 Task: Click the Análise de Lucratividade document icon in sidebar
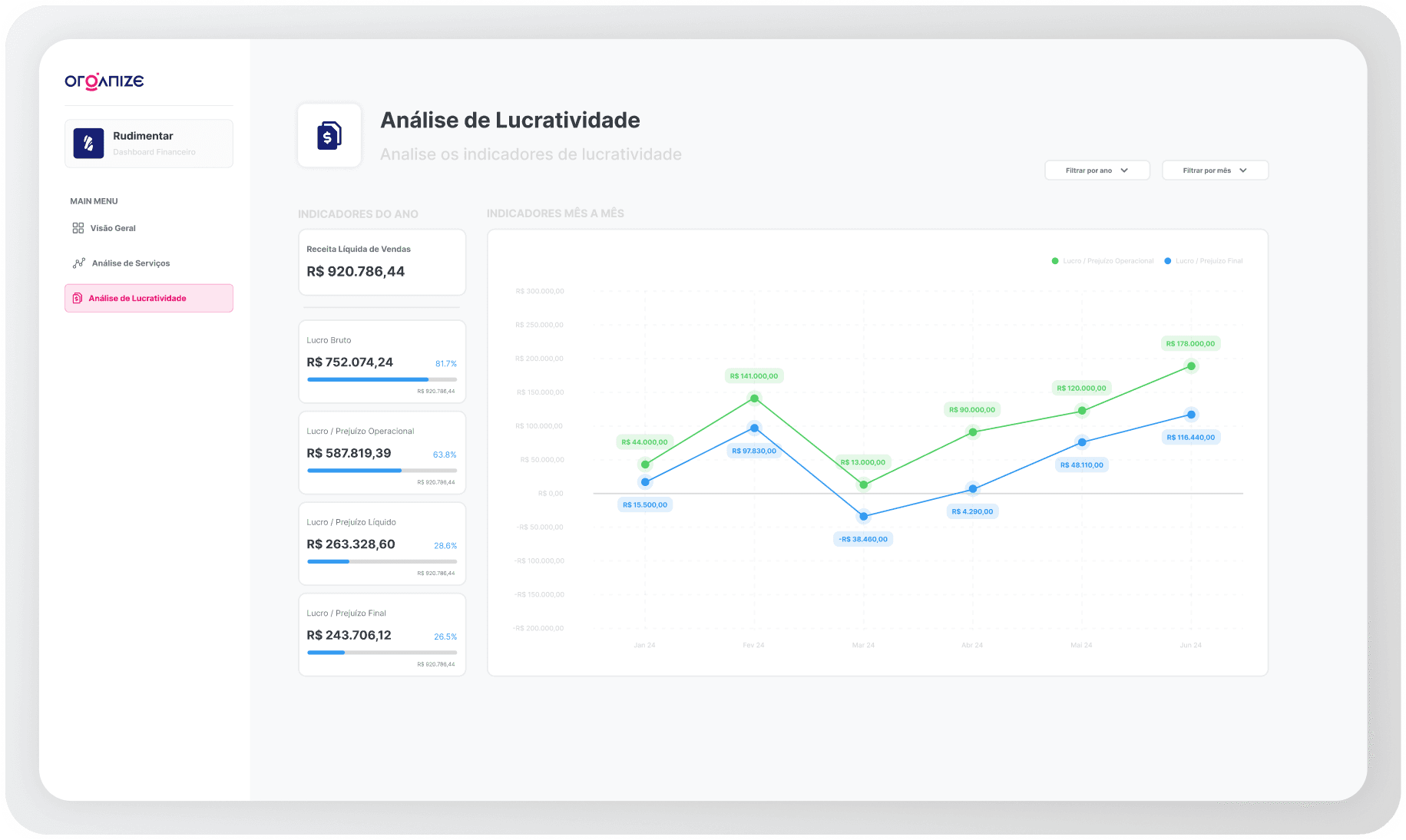click(78, 298)
